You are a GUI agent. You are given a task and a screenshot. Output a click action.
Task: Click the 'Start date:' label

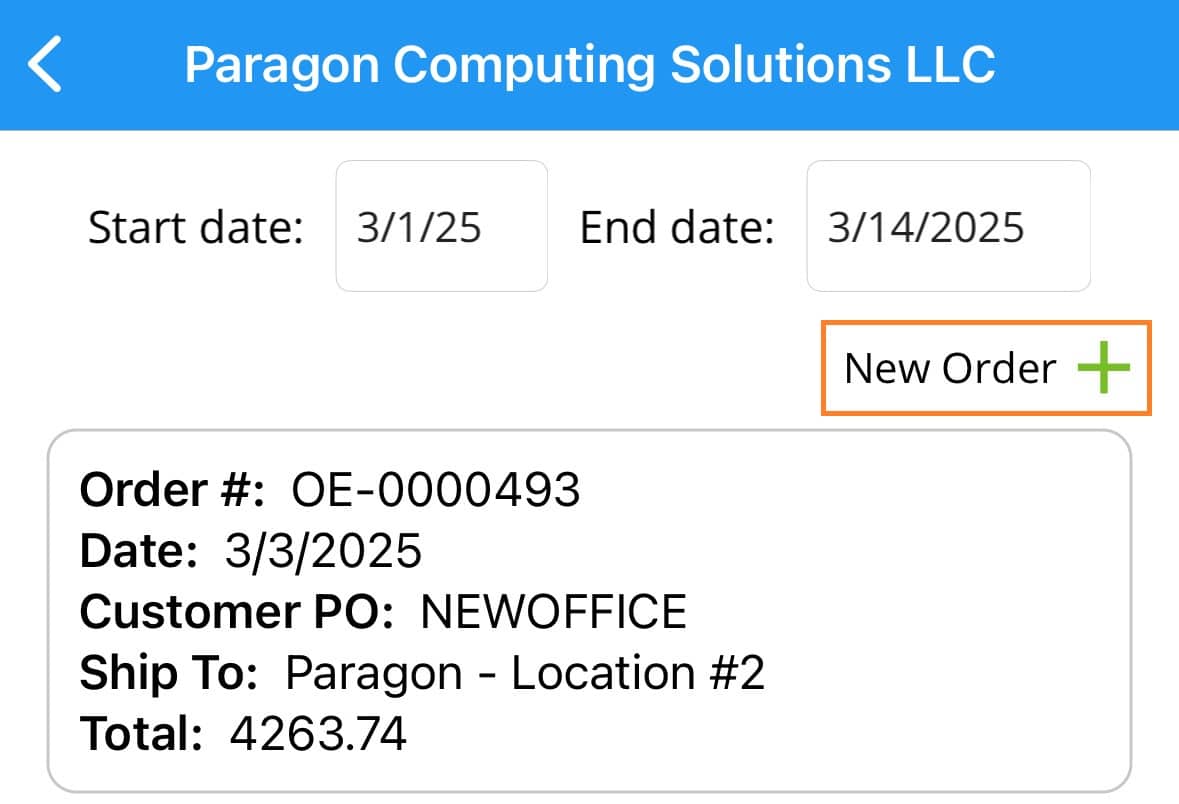(195, 227)
